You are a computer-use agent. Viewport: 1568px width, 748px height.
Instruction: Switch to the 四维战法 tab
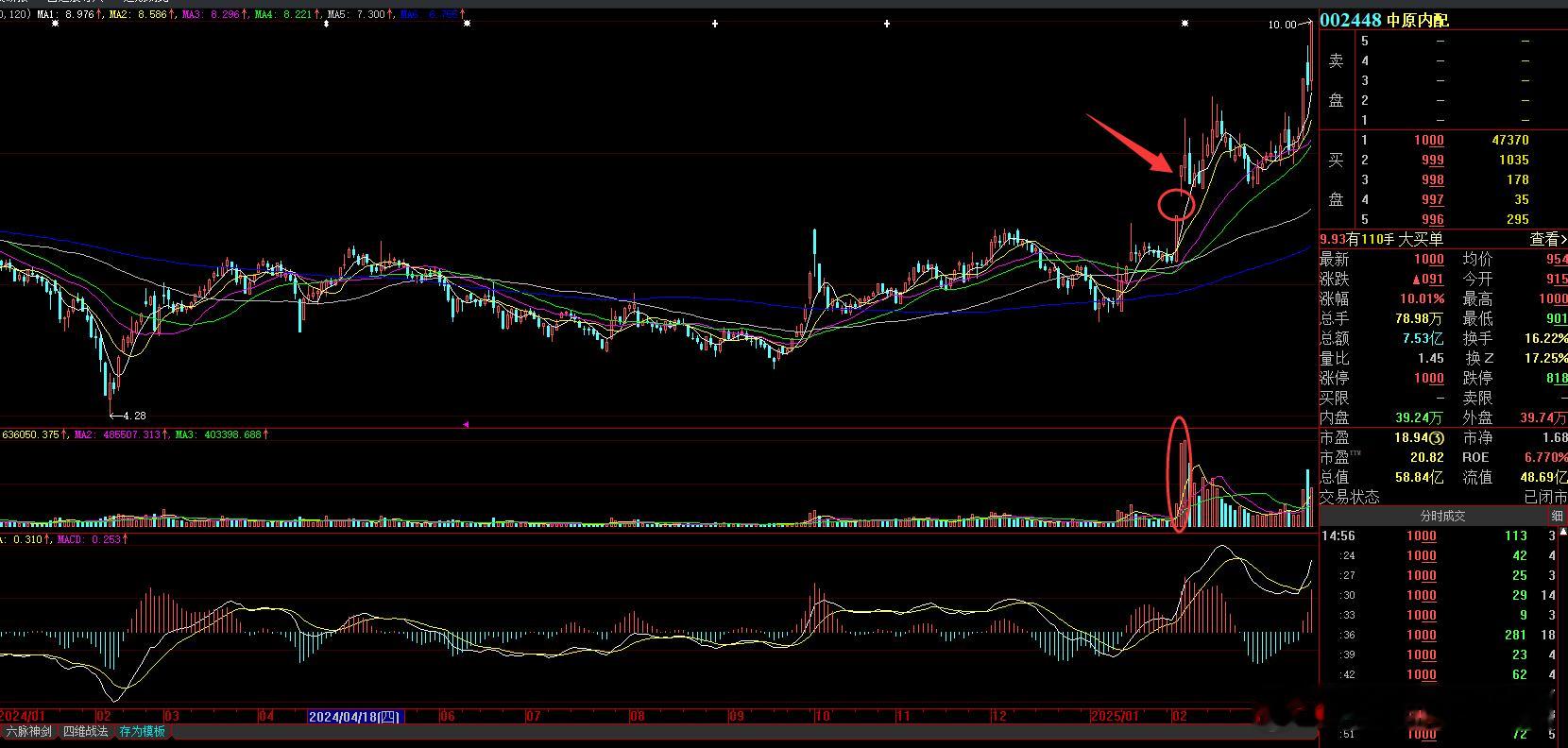(86, 732)
